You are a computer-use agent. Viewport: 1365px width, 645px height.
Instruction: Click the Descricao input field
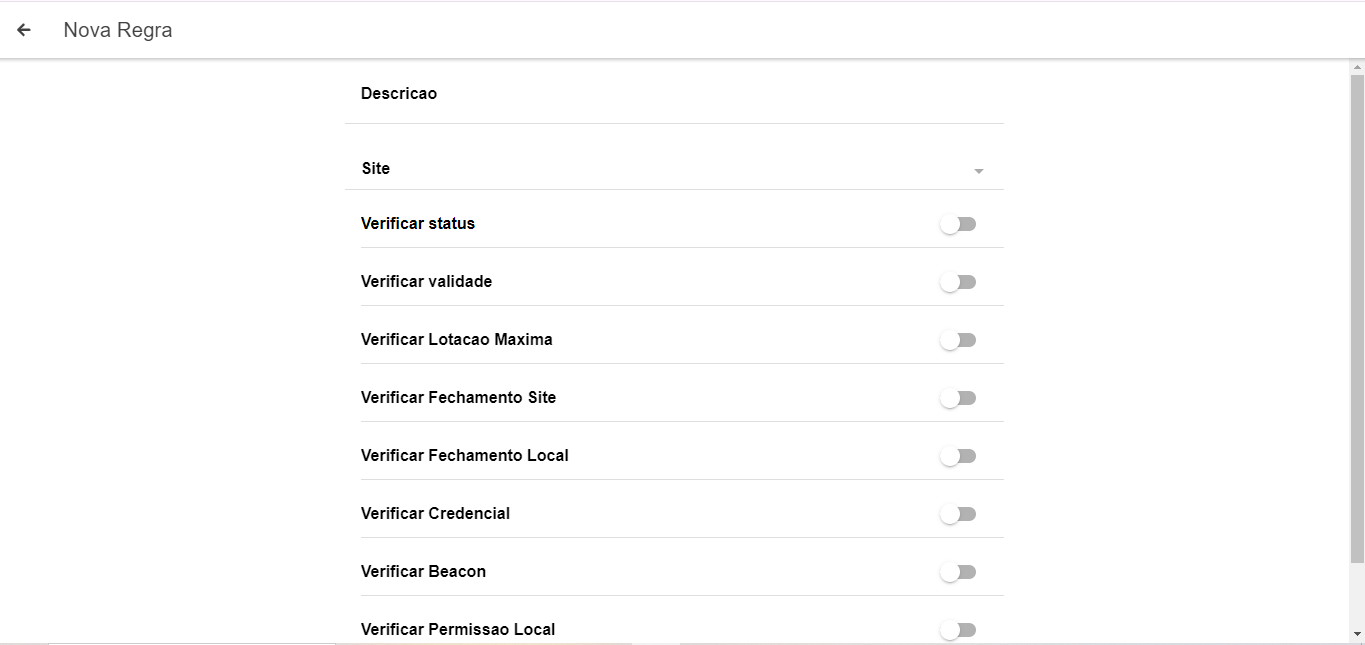(x=674, y=94)
